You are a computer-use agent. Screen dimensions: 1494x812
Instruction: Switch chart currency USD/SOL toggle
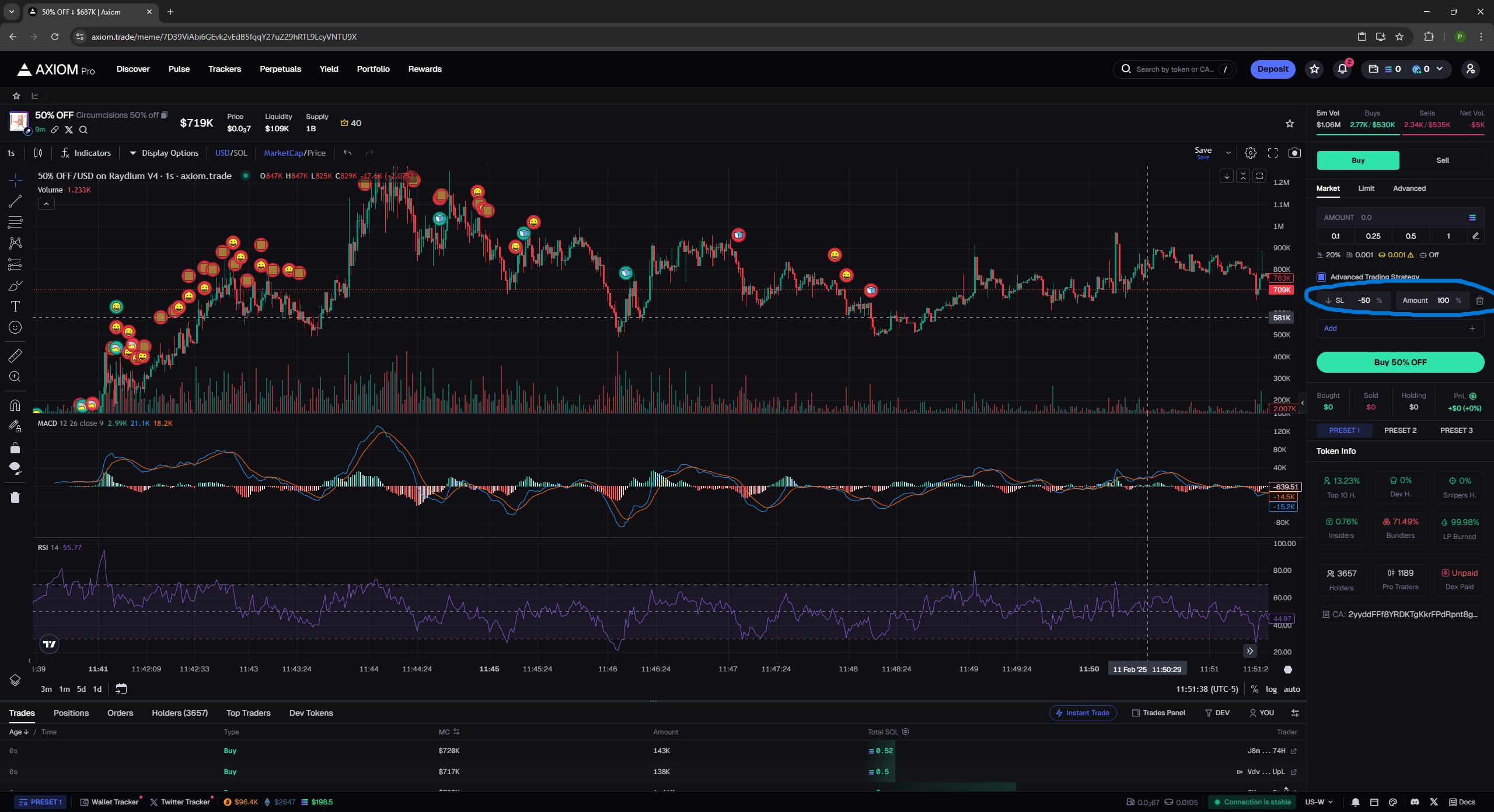point(231,153)
